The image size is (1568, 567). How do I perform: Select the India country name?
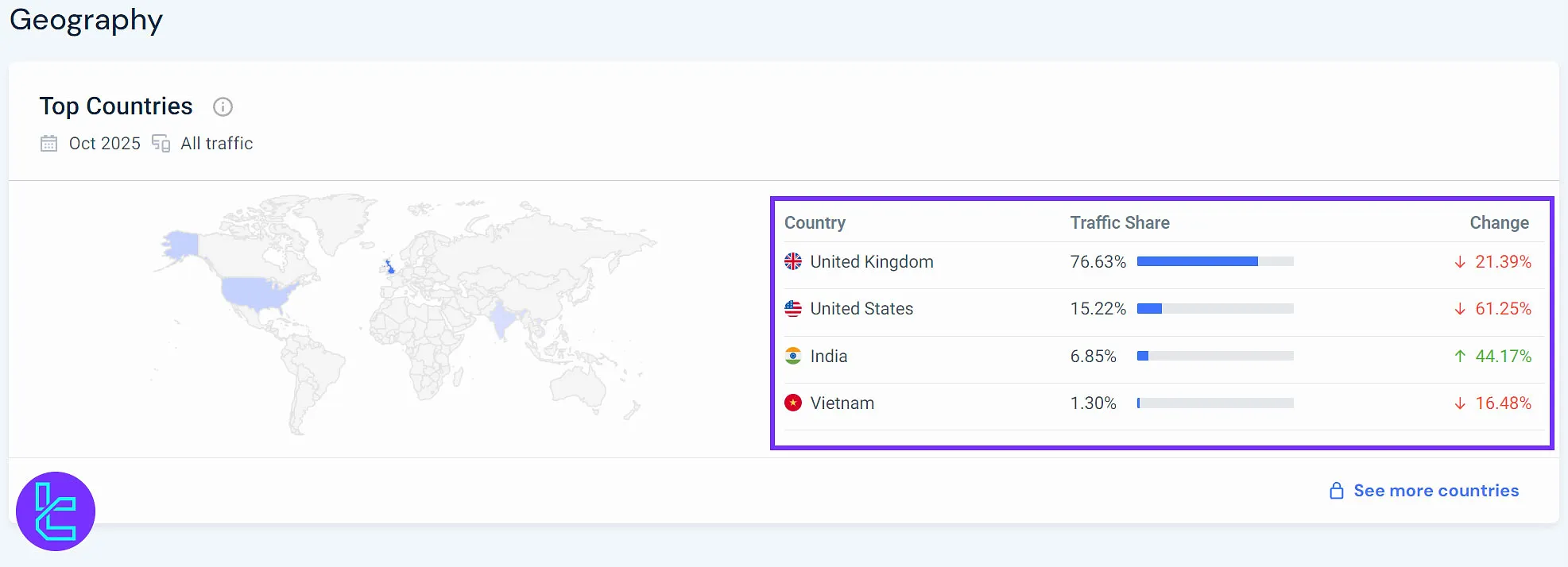[x=828, y=357]
